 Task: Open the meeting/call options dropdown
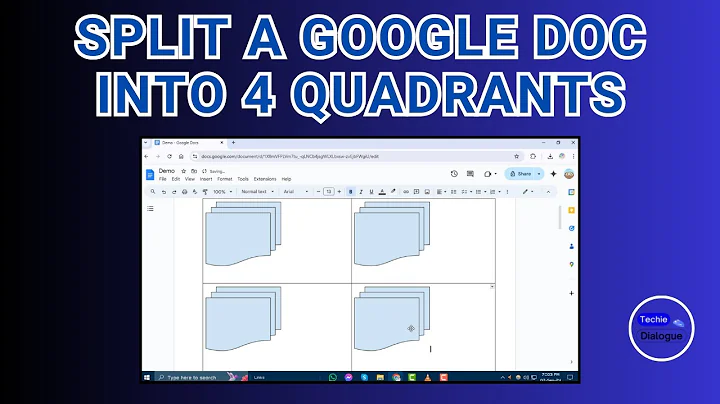coord(490,174)
